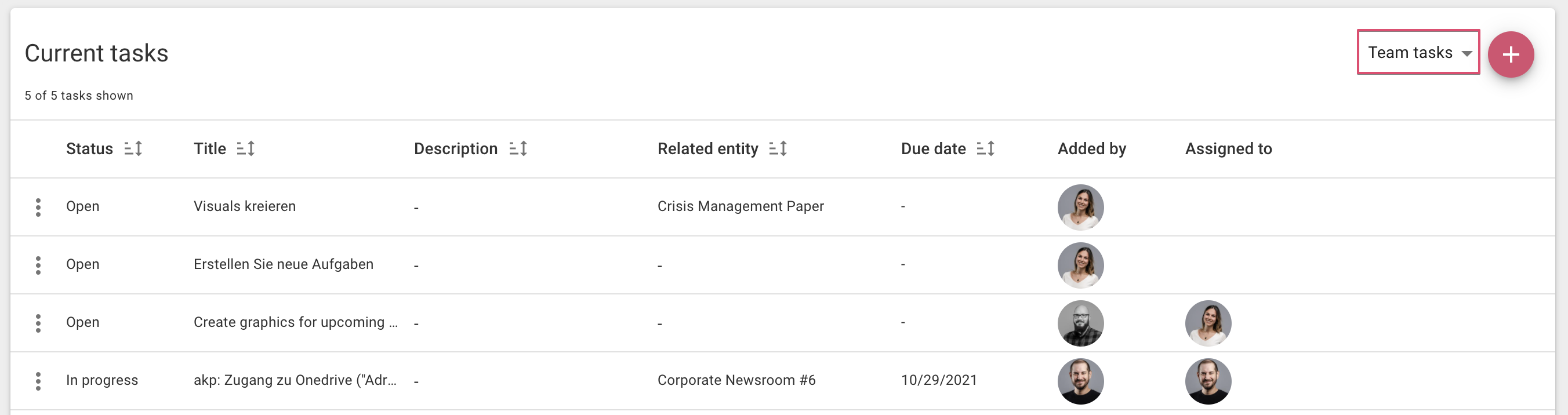Click Assigned to avatar for In progress task

point(1208,381)
